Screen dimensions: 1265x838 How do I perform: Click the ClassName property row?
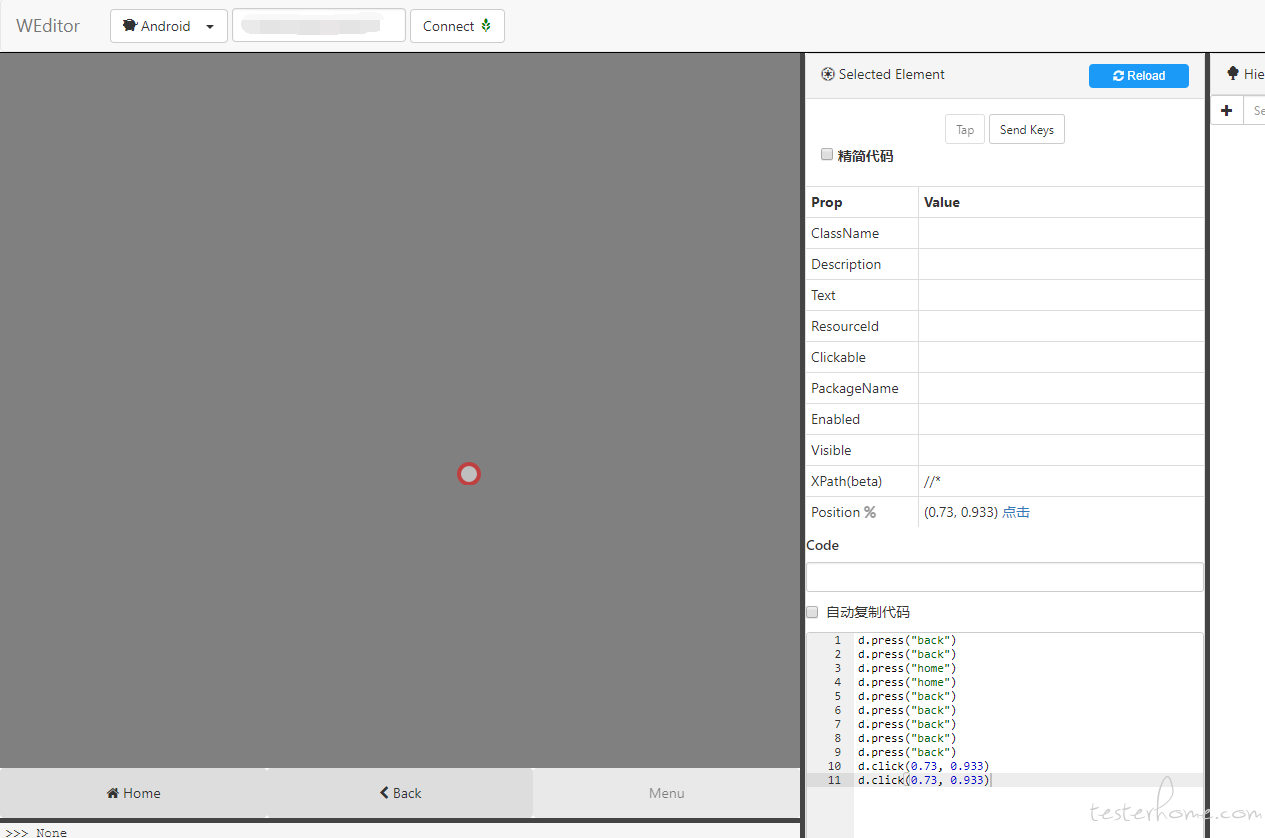coord(1005,233)
